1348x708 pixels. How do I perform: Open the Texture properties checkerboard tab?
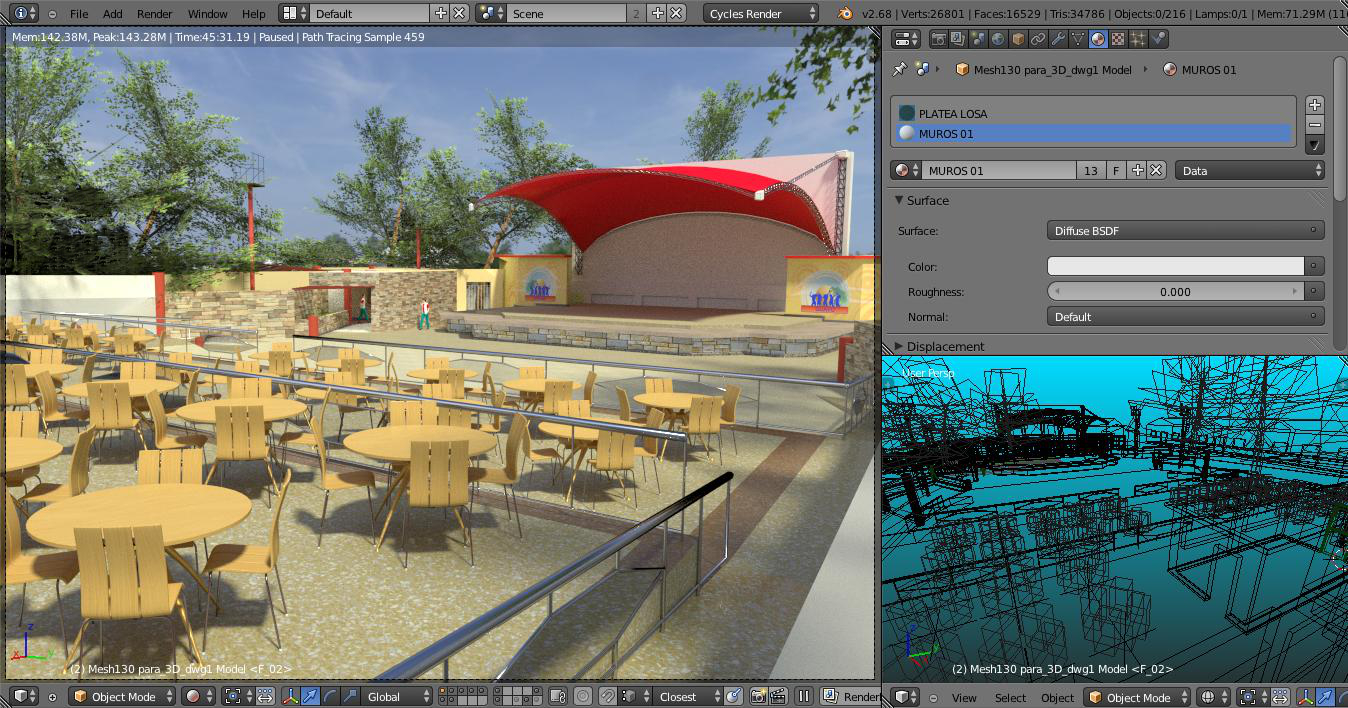[x=1118, y=39]
